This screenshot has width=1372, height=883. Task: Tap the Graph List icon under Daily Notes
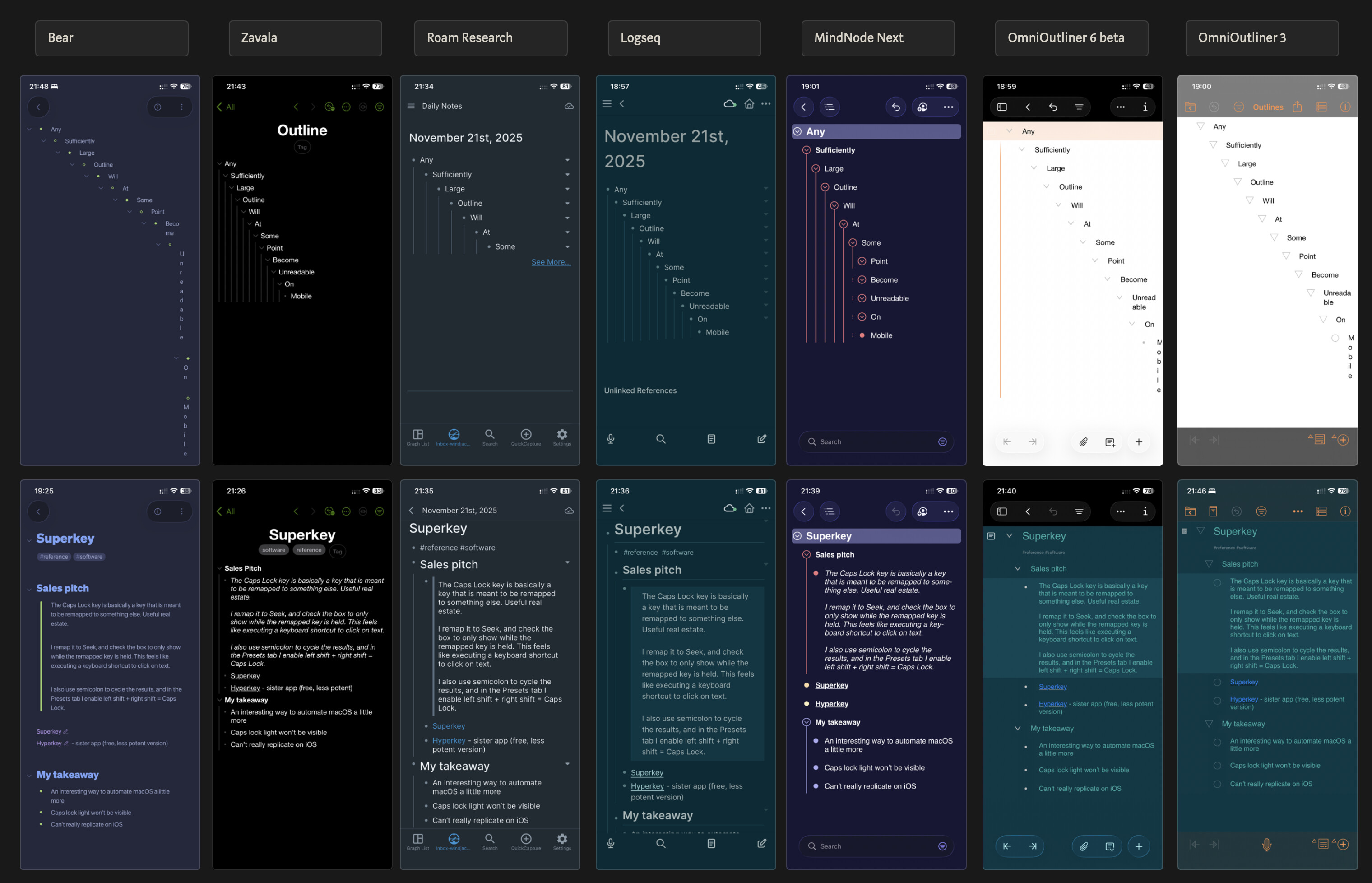(418, 435)
